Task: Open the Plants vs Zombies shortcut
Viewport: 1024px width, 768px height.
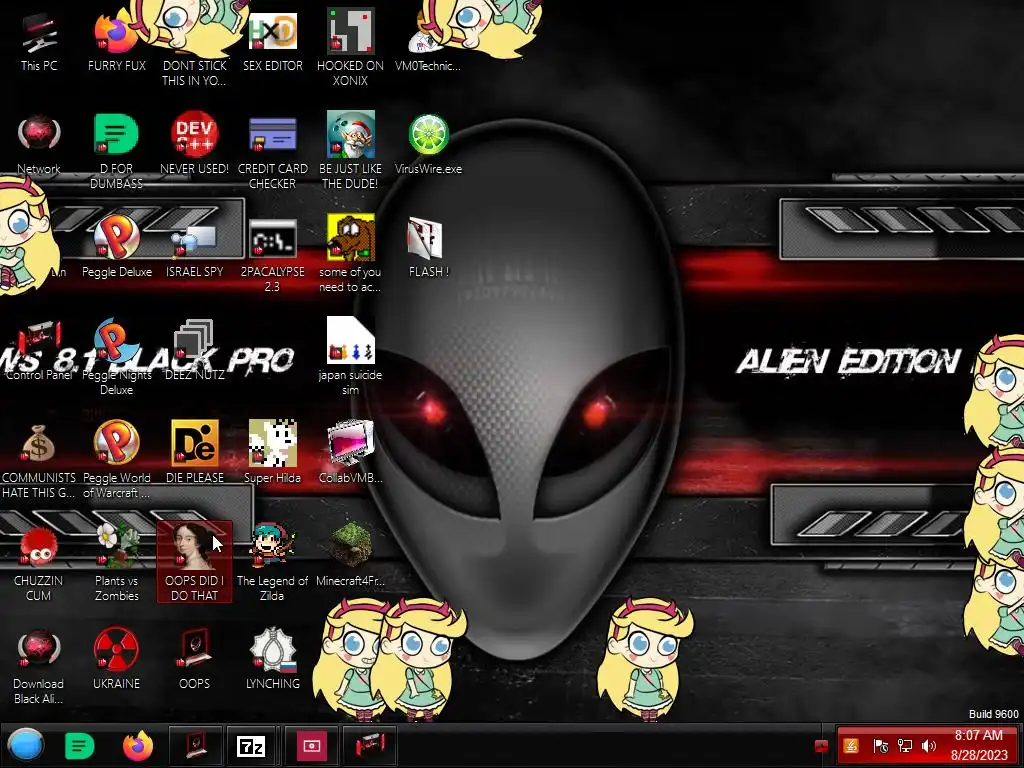Action: (116, 563)
